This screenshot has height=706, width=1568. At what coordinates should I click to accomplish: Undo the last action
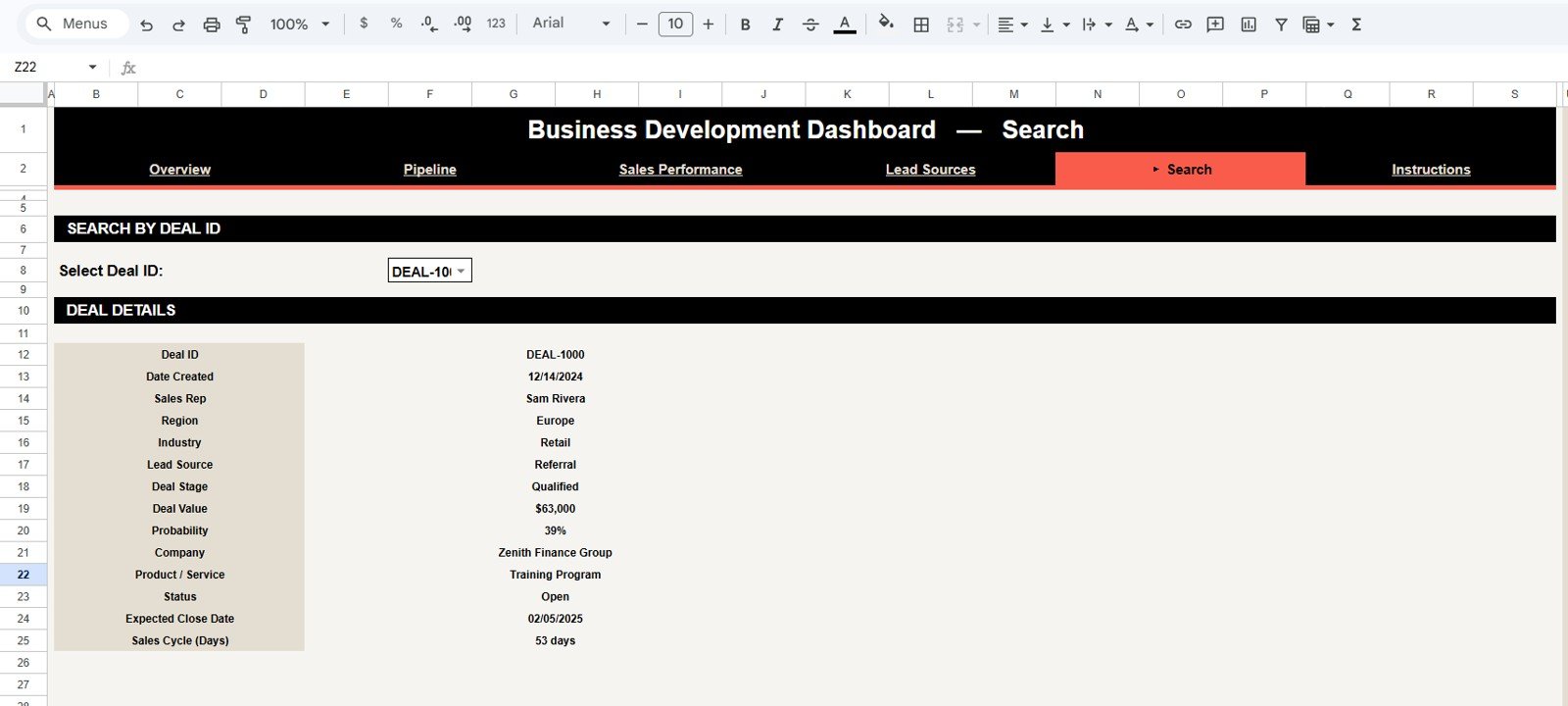coord(146,25)
